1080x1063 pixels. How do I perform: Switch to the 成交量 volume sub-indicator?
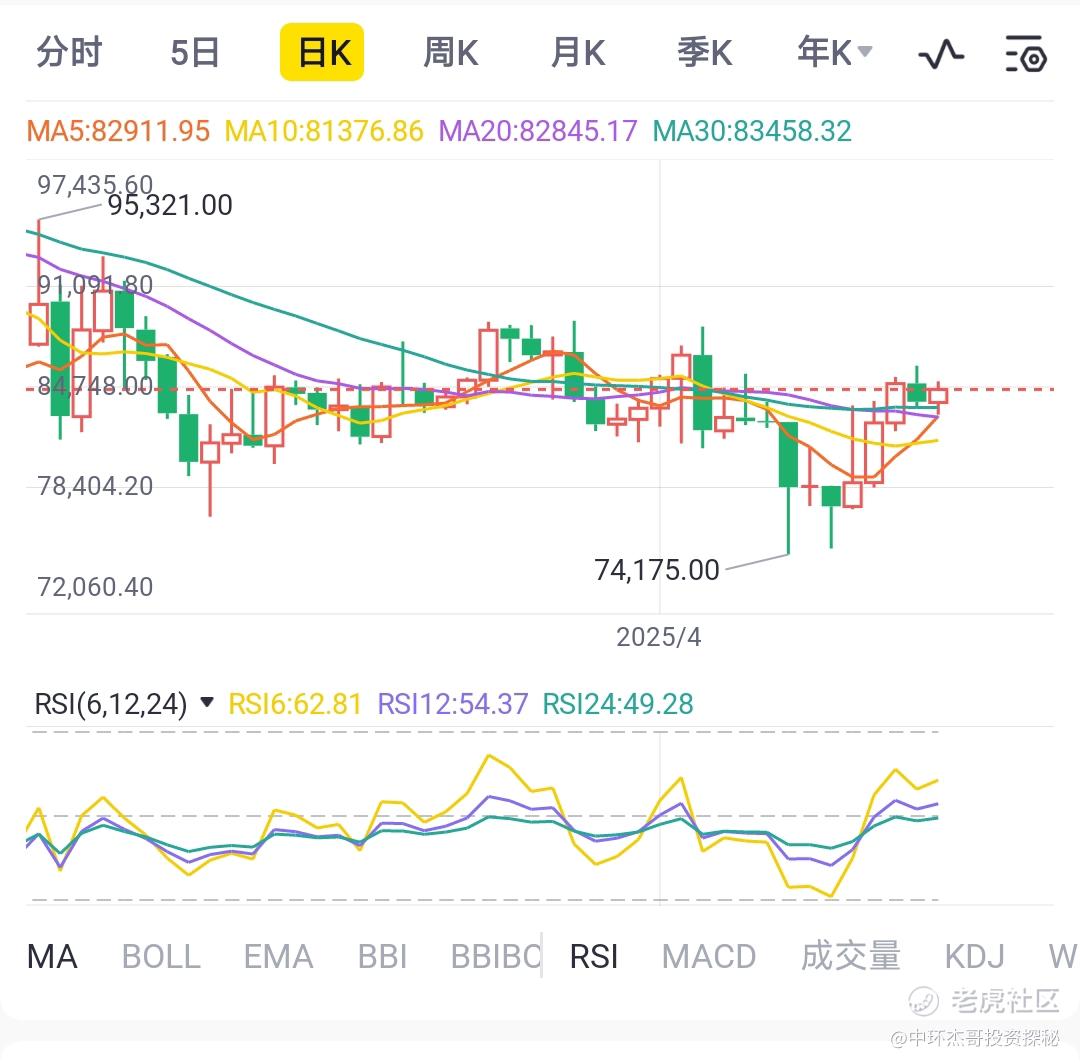coord(851,956)
